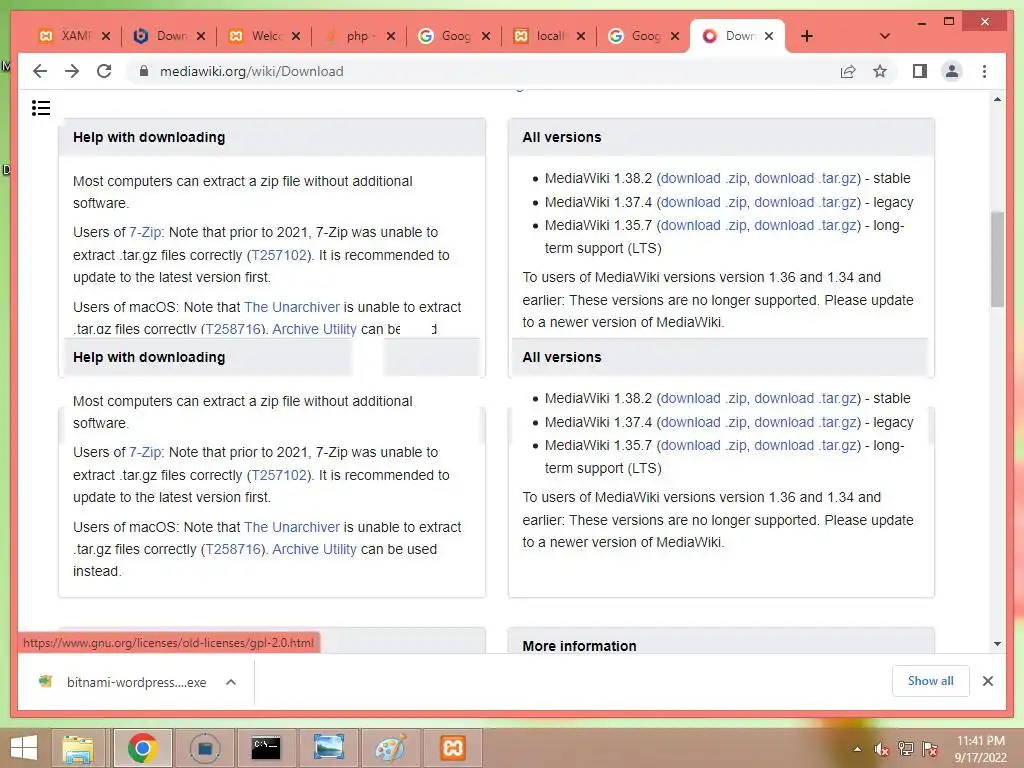Switch to the XAMP tab
The width and height of the screenshot is (1024, 768).
(73, 36)
